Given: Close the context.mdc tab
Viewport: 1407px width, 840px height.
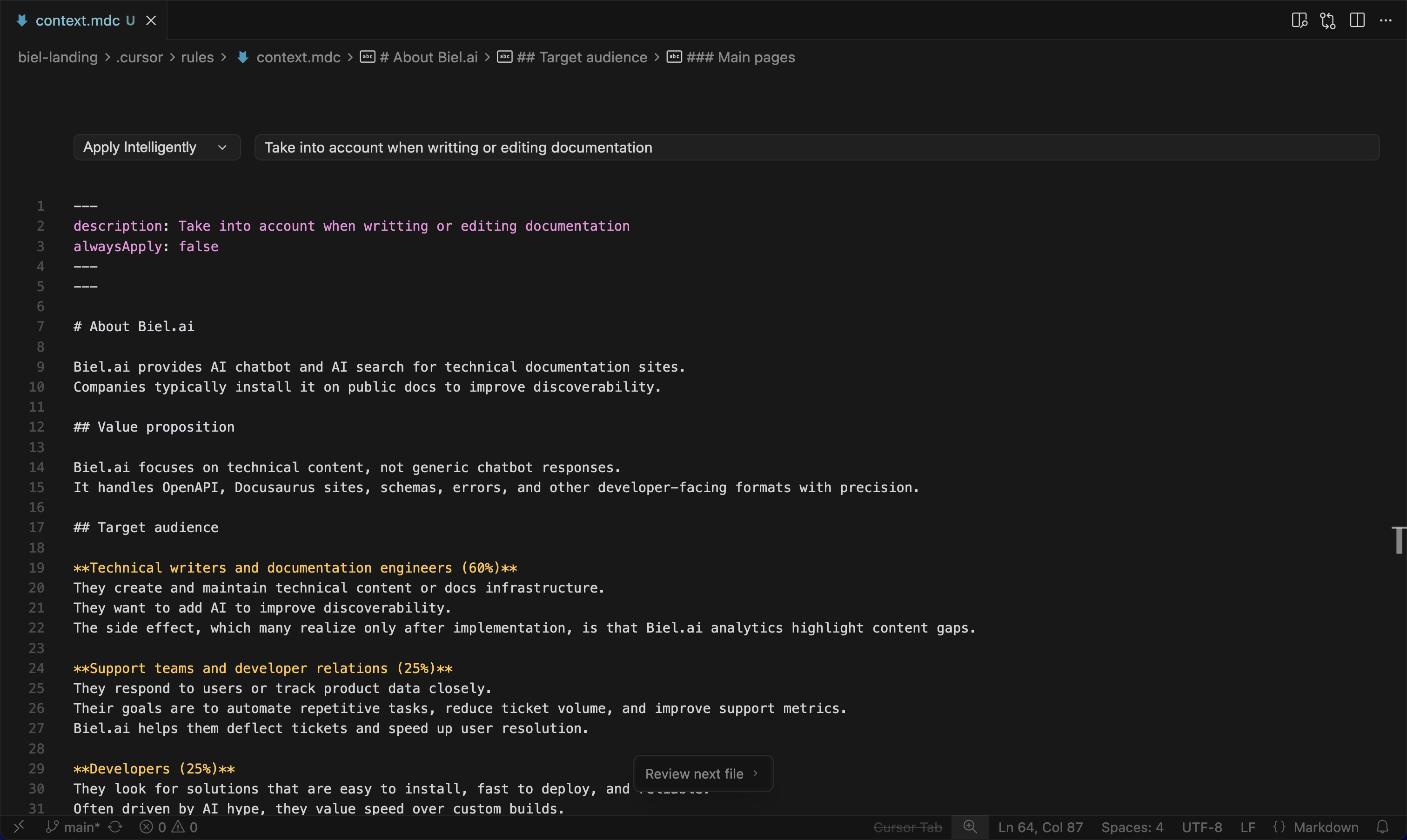Looking at the screenshot, I should click(151, 20).
